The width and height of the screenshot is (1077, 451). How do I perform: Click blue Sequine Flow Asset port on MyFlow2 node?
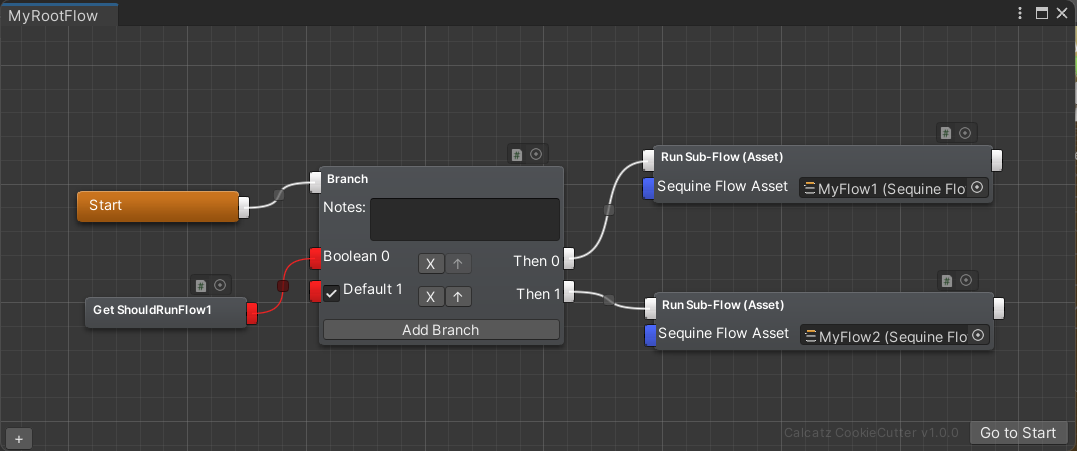point(650,336)
